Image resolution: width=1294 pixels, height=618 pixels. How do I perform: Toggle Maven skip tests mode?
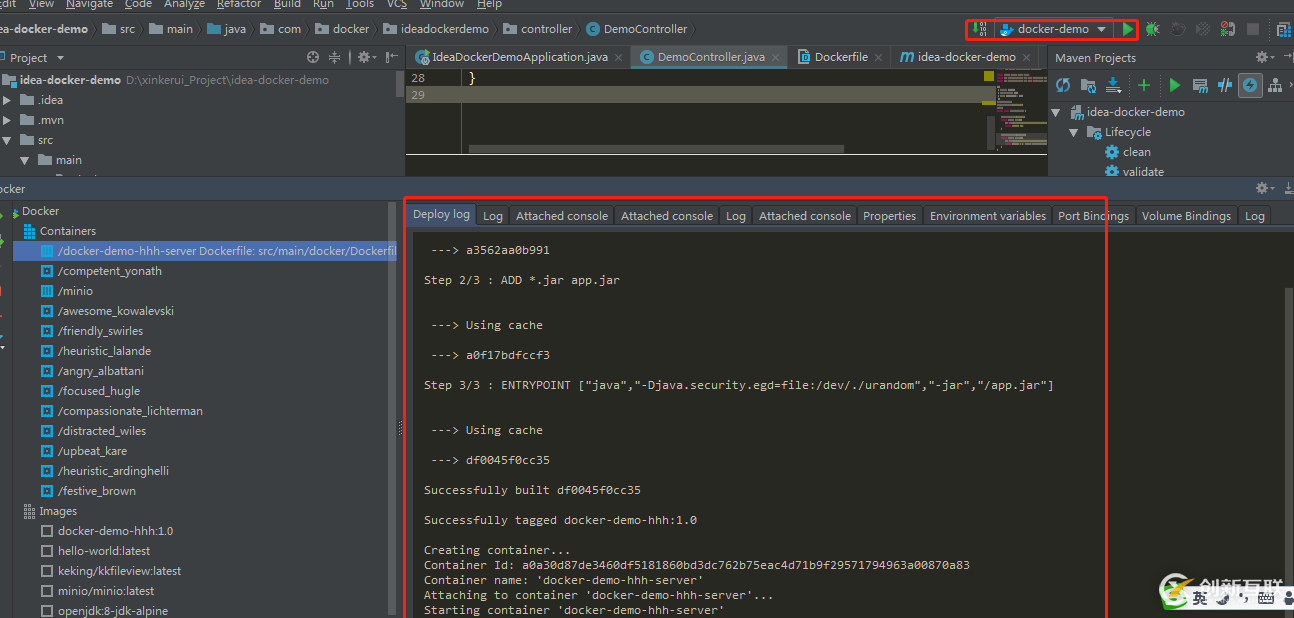[x=1250, y=86]
